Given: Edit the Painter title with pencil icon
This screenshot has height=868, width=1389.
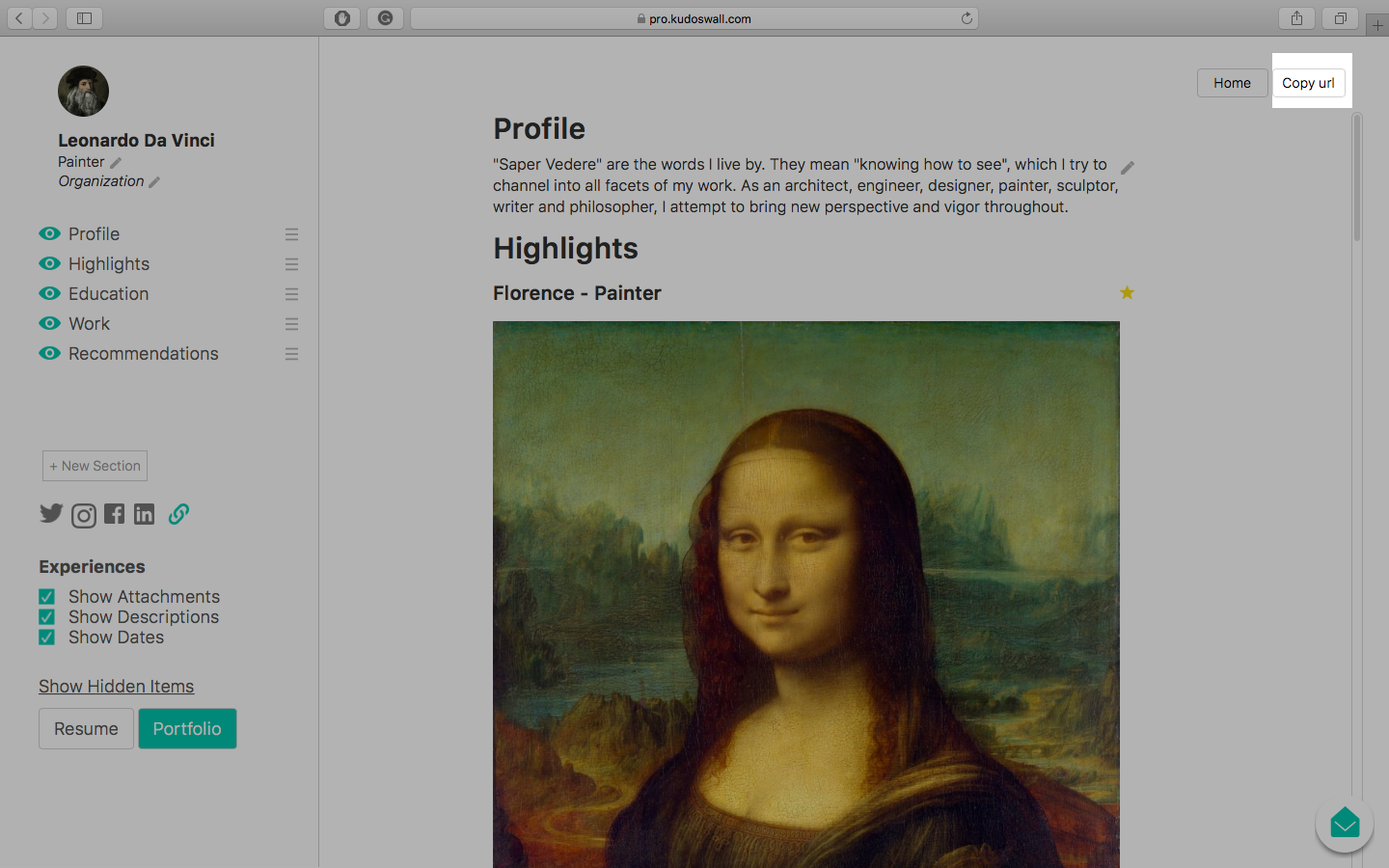Looking at the screenshot, I should [x=116, y=163].
